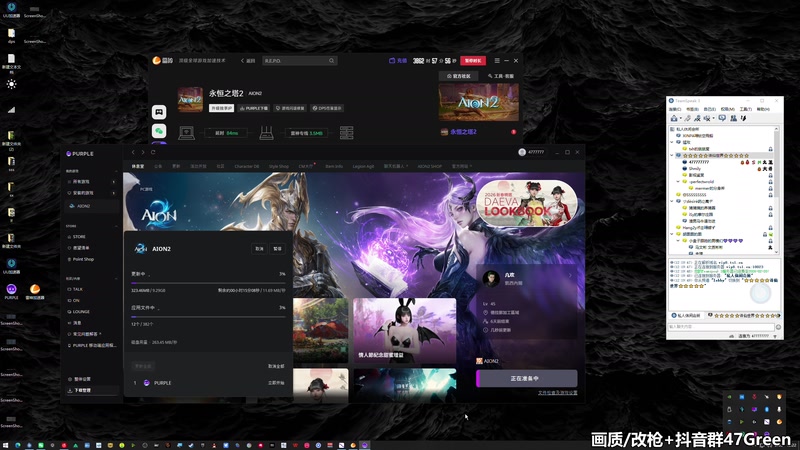Click cancel all in download panel
800x450 pixels.
pyautogui.click(x=276, y=366)
